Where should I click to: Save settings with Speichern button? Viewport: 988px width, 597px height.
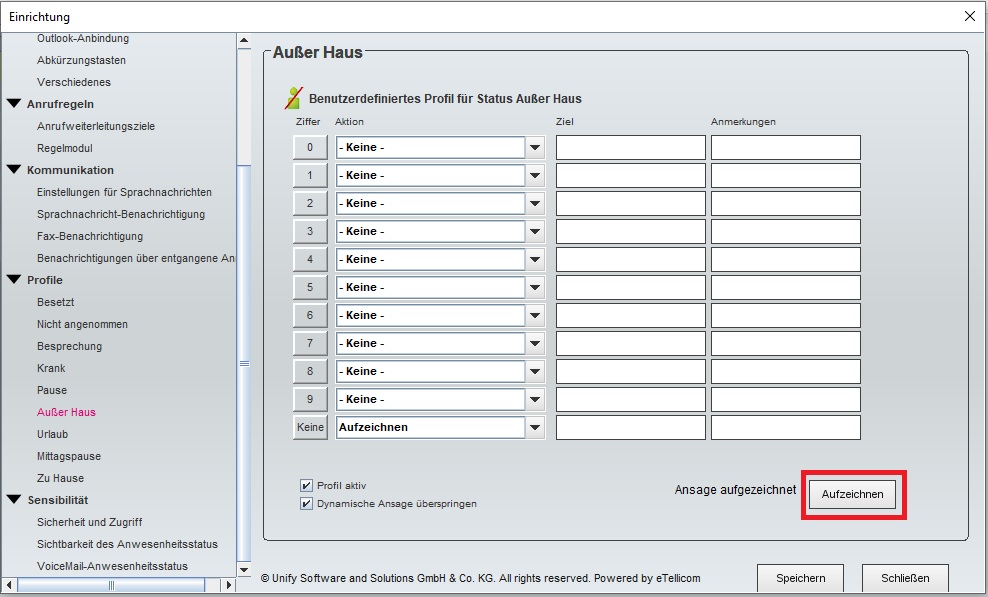click(x=800, y=578)
